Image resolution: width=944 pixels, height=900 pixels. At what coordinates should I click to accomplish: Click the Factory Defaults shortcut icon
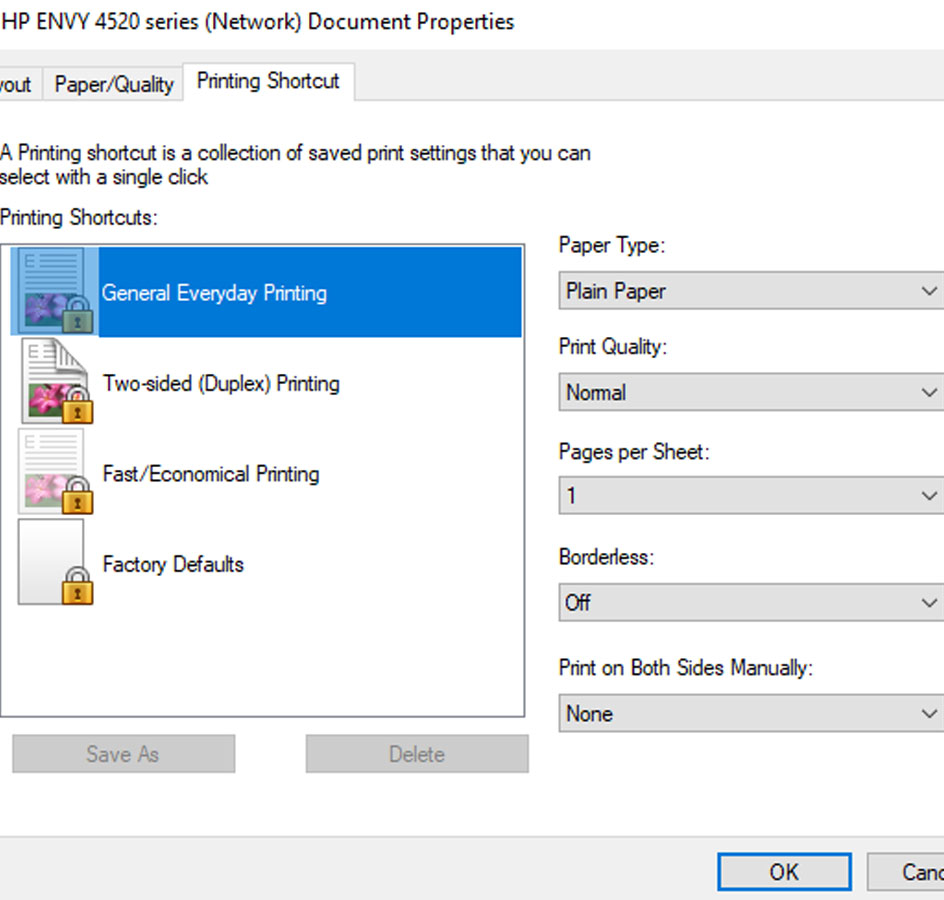[x=55, y=562]
